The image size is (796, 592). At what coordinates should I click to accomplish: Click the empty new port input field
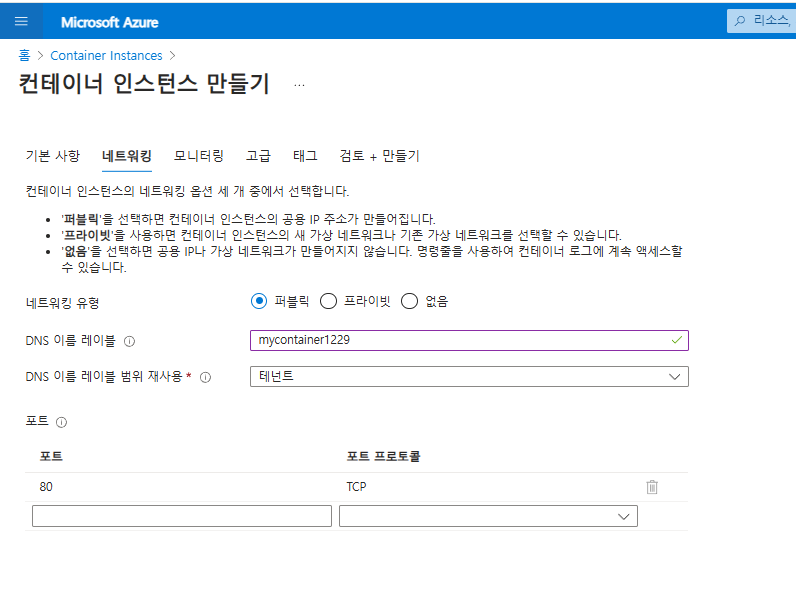pyautogui.click(x=182, y=516)
